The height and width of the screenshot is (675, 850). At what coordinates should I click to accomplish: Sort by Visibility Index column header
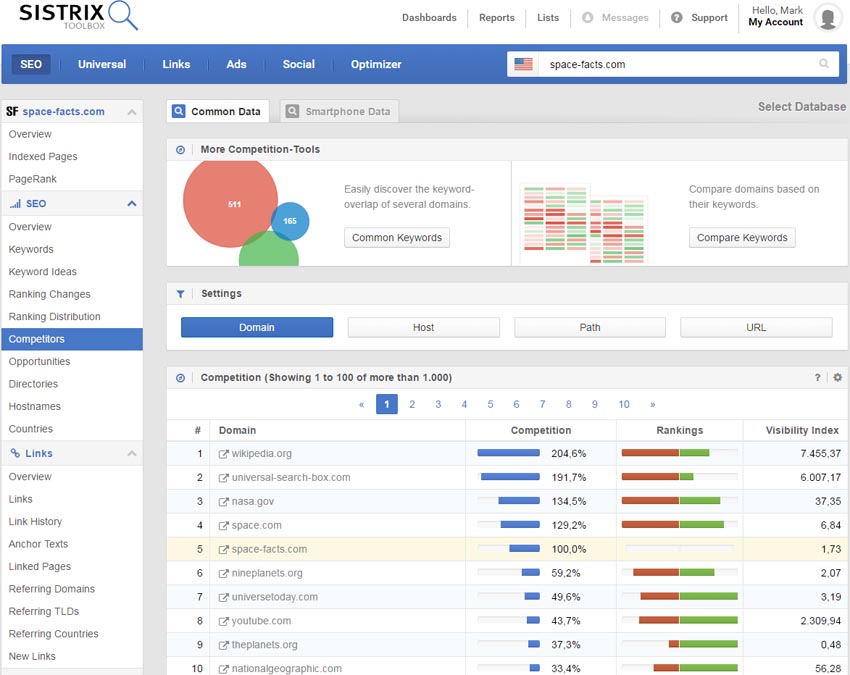point(802,430)
